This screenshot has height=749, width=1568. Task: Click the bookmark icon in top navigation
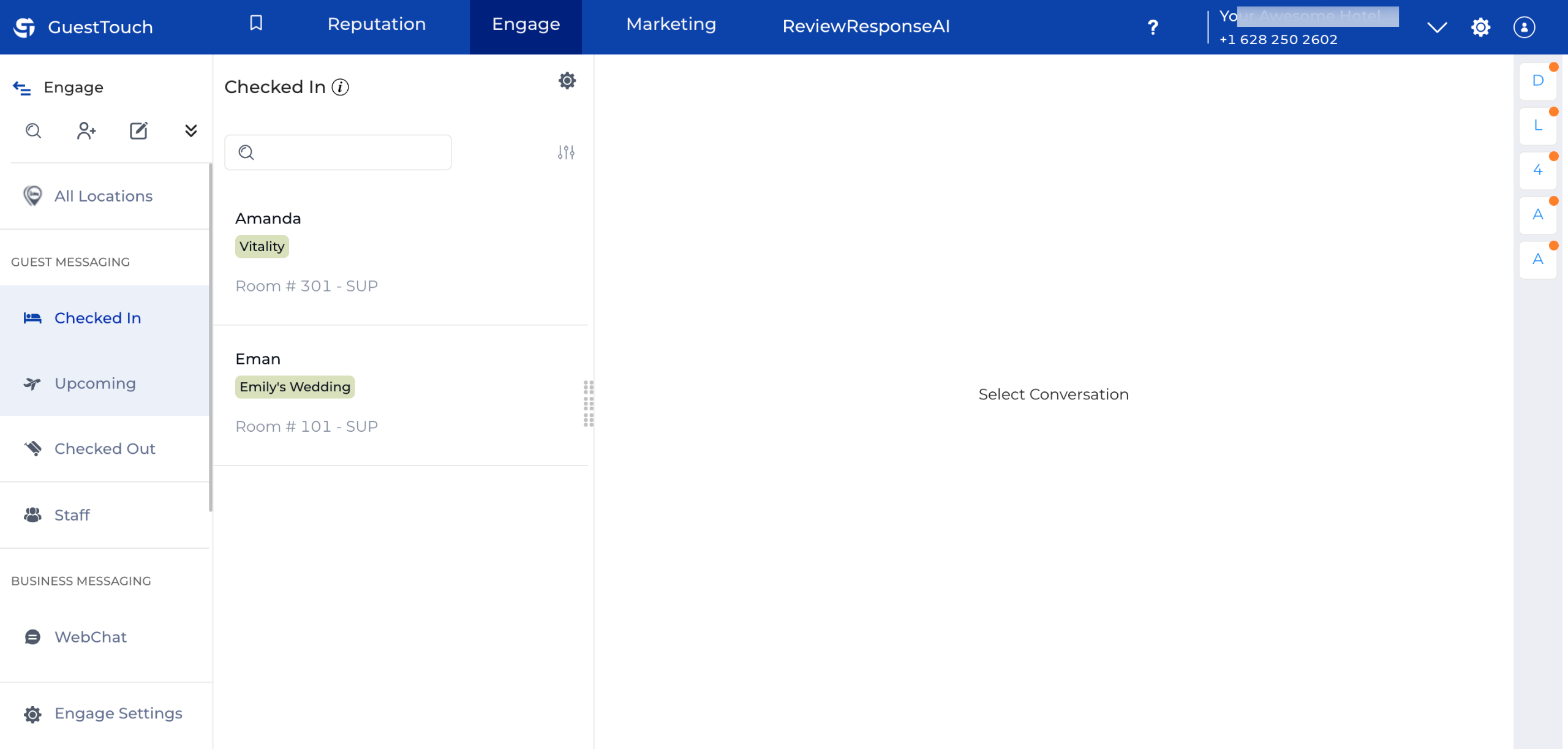point(256,23)
